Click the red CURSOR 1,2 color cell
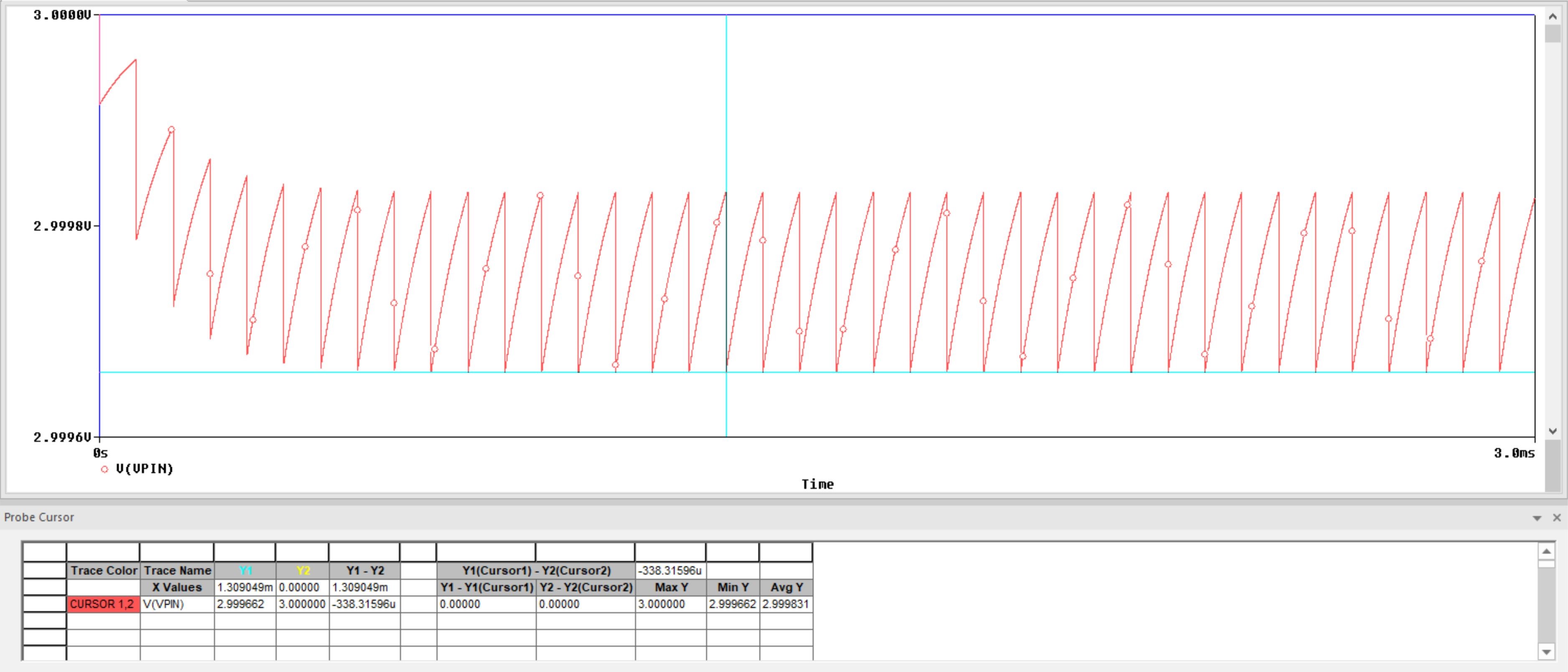The image size is (1568, 672). click(104, 604)
